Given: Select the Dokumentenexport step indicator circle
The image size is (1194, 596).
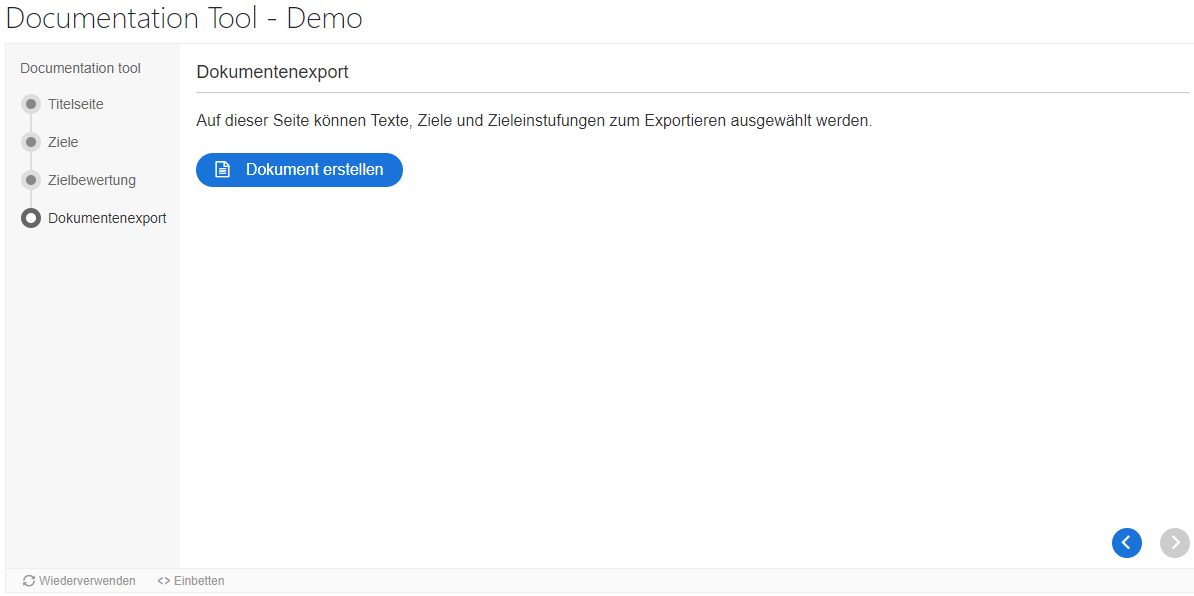Looking at the screenshot, I should (31, 218).
